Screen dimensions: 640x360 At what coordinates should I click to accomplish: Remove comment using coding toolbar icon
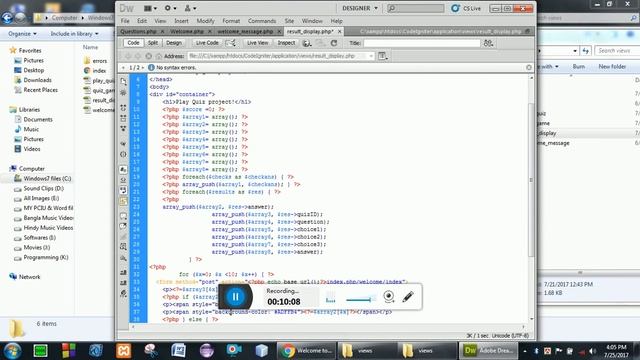pos(123,226)
